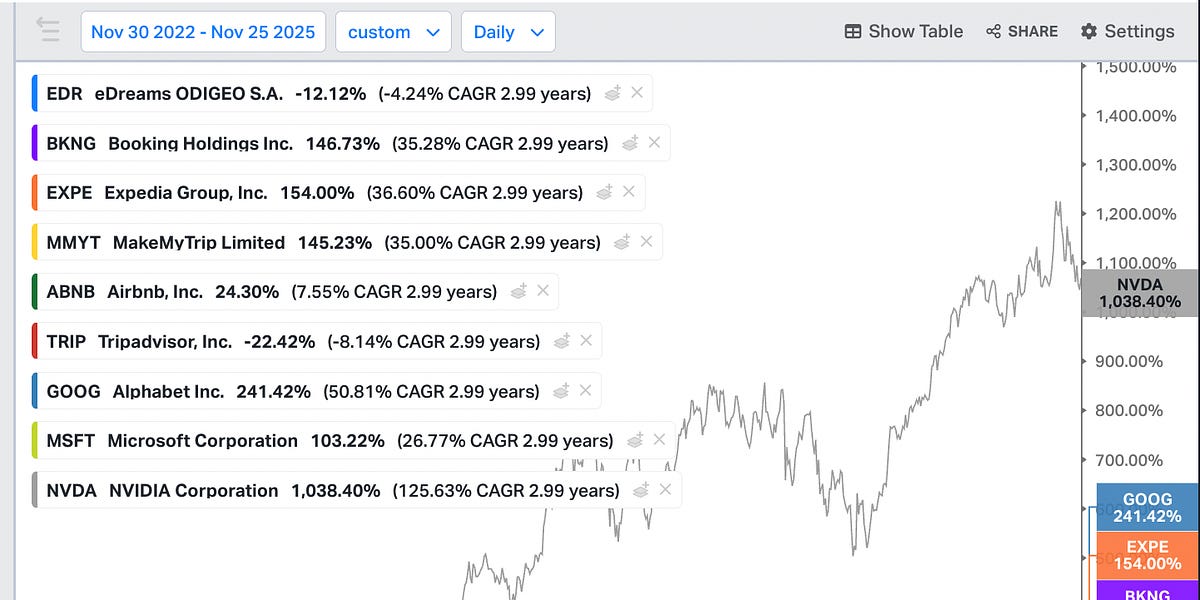Click the stack icon beside Microsoft Corporation
This screenshot has width=1200, height=600.
coord(635,440)
